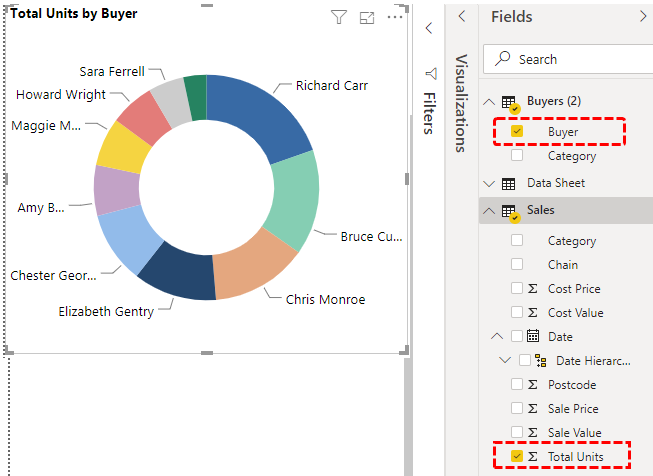The image size is (653, 476).
Task: Uncheck the Buyer field checkbox
Action: coord(517,131)
